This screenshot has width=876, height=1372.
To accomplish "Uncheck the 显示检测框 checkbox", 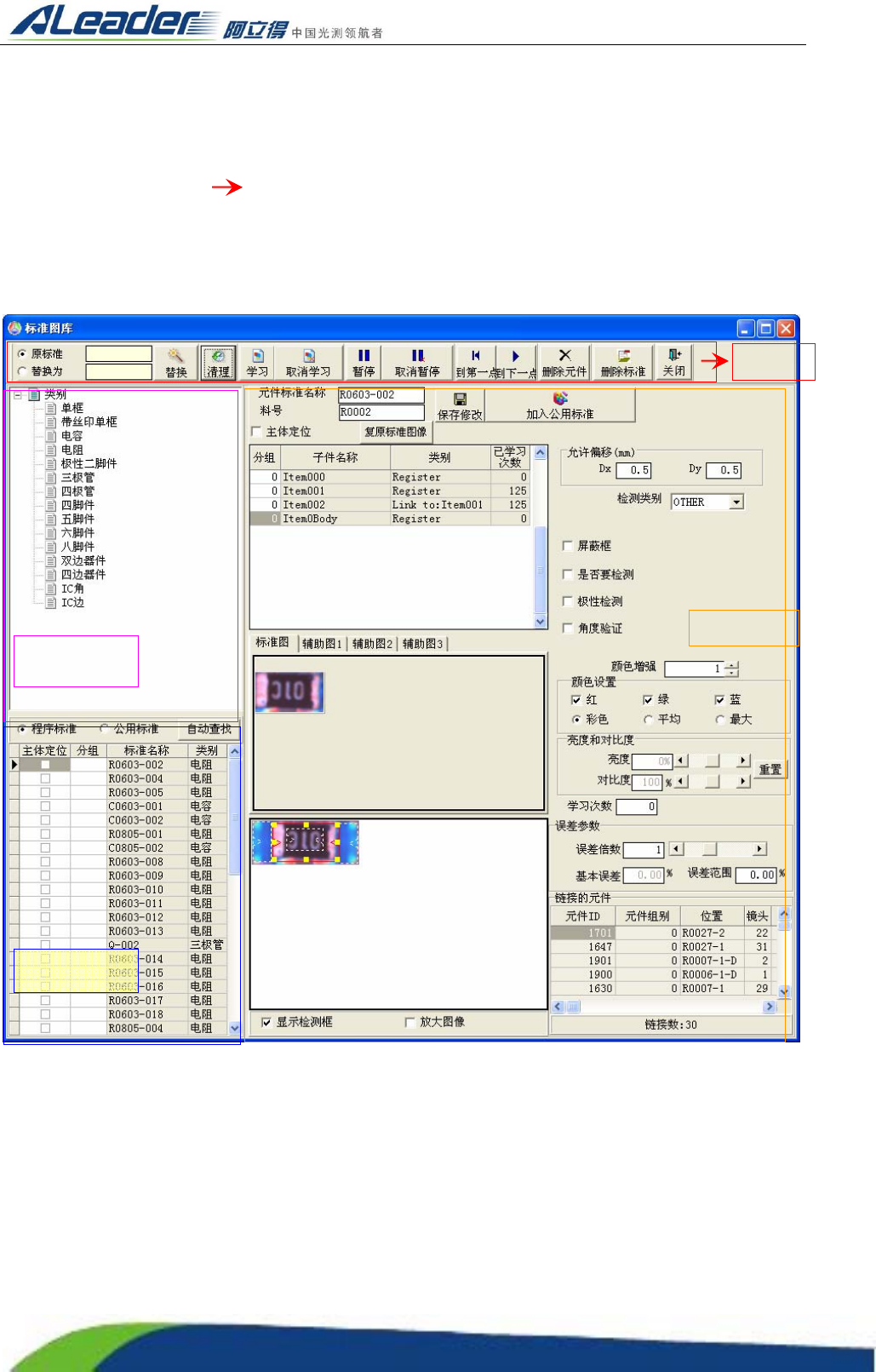I will [x=267, y=1022].
